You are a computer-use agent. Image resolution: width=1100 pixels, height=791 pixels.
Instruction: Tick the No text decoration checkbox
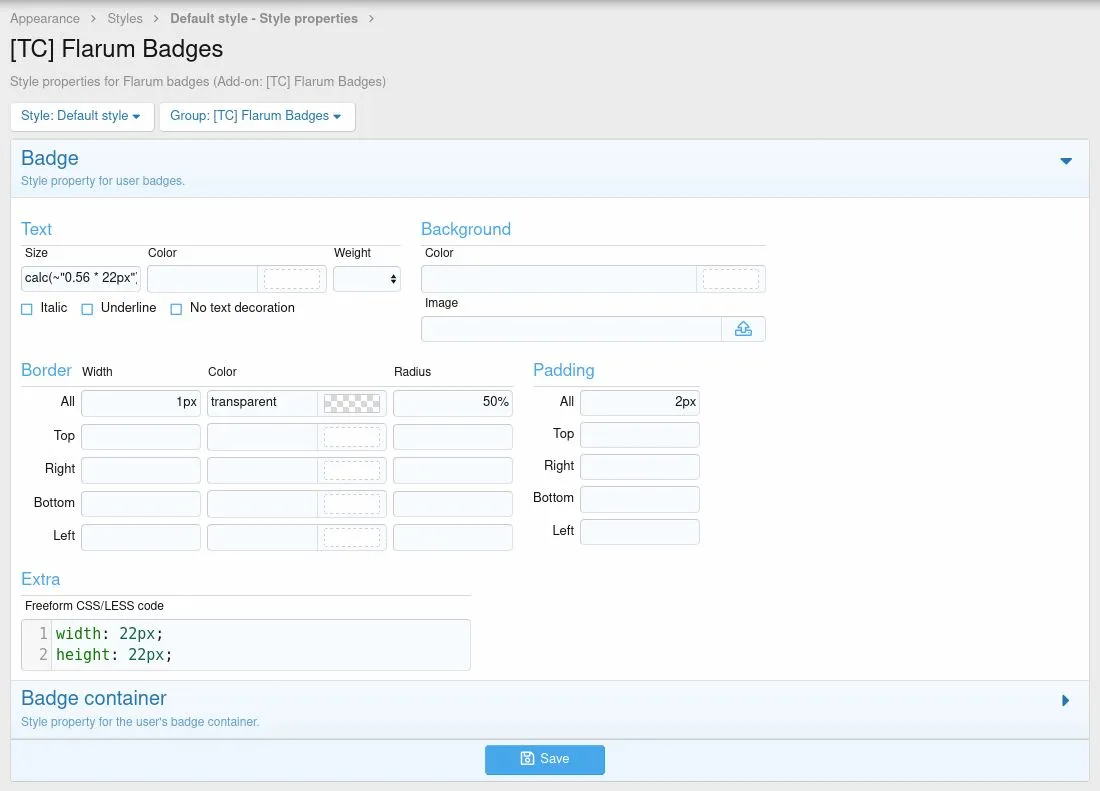[x=176, y=309]
